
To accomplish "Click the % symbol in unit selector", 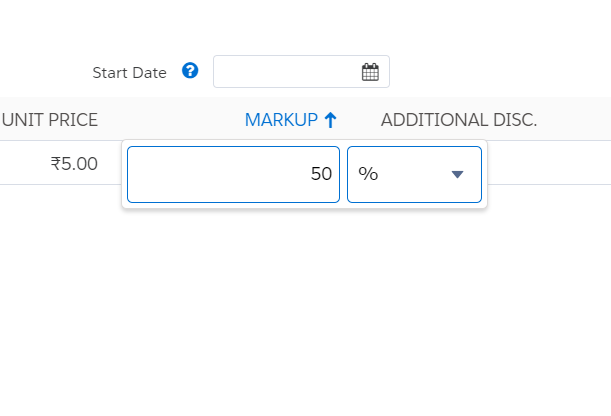I will tap(368, 174).
